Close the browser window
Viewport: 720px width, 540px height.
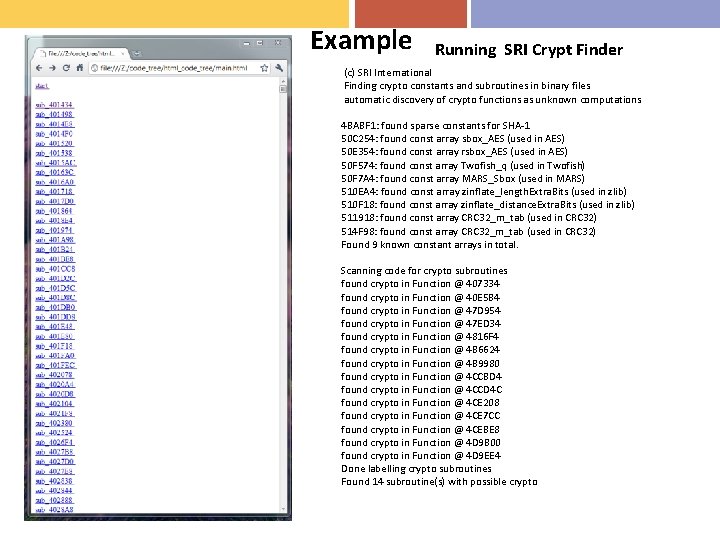278,43
